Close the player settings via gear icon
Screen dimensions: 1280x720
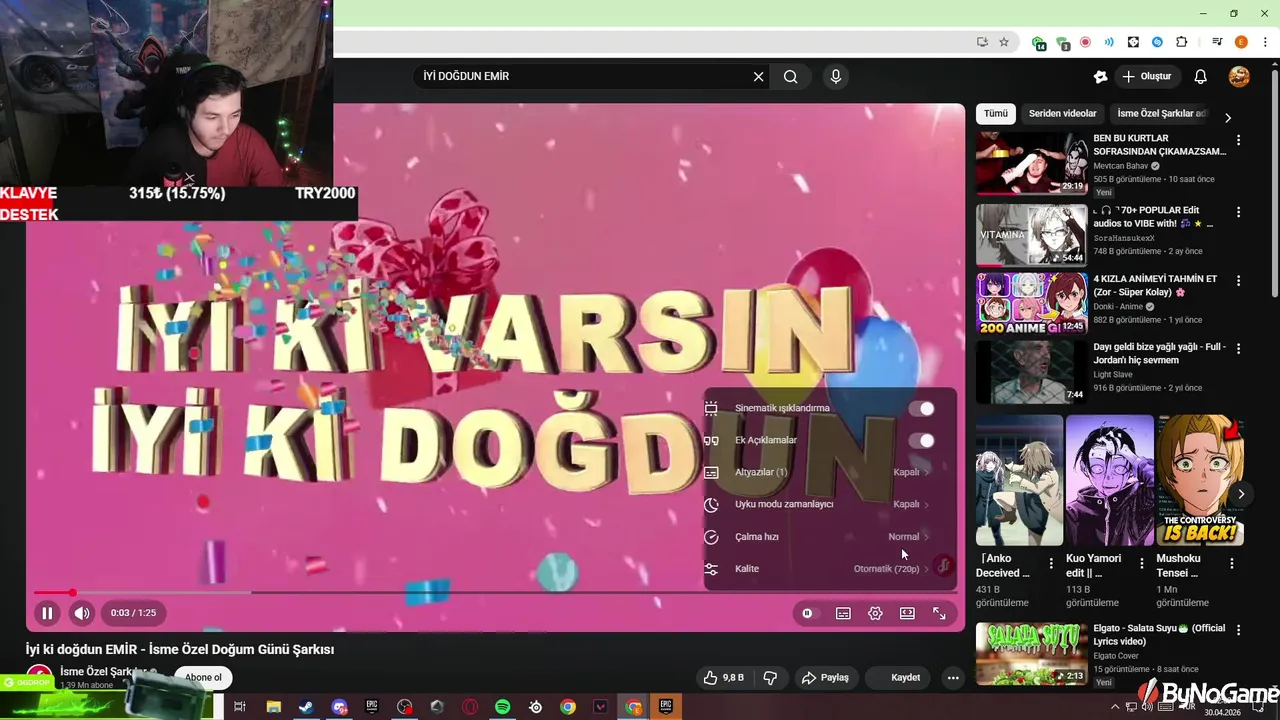tap(875, 613)
